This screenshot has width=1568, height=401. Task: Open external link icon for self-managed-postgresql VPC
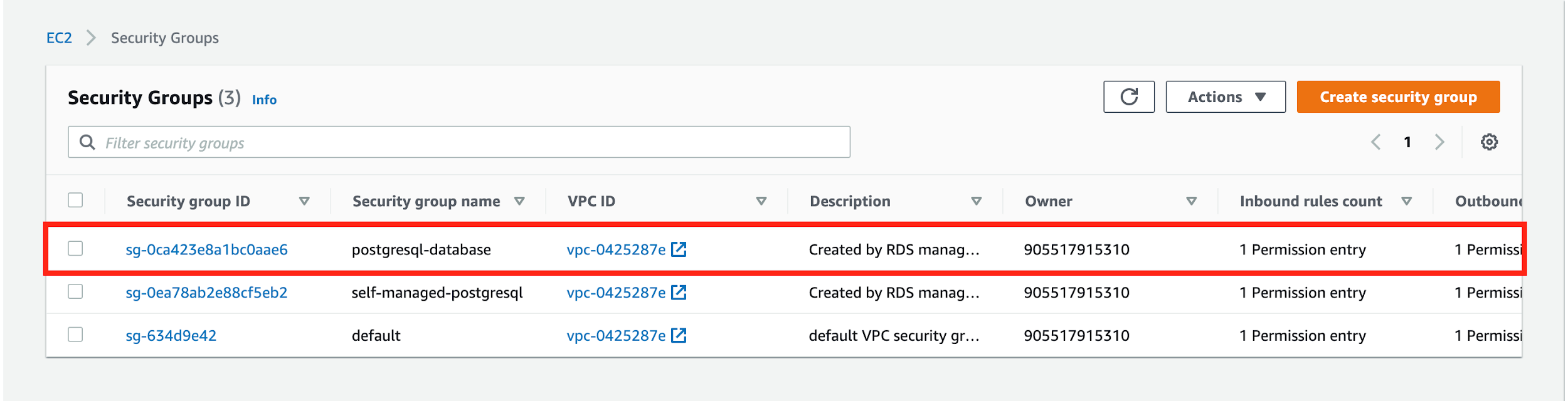[679, 292]
